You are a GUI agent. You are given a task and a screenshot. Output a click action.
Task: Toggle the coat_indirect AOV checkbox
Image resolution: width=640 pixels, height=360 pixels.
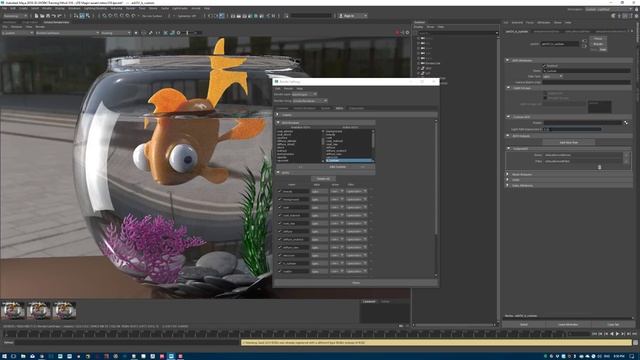(x=280, y=215)
